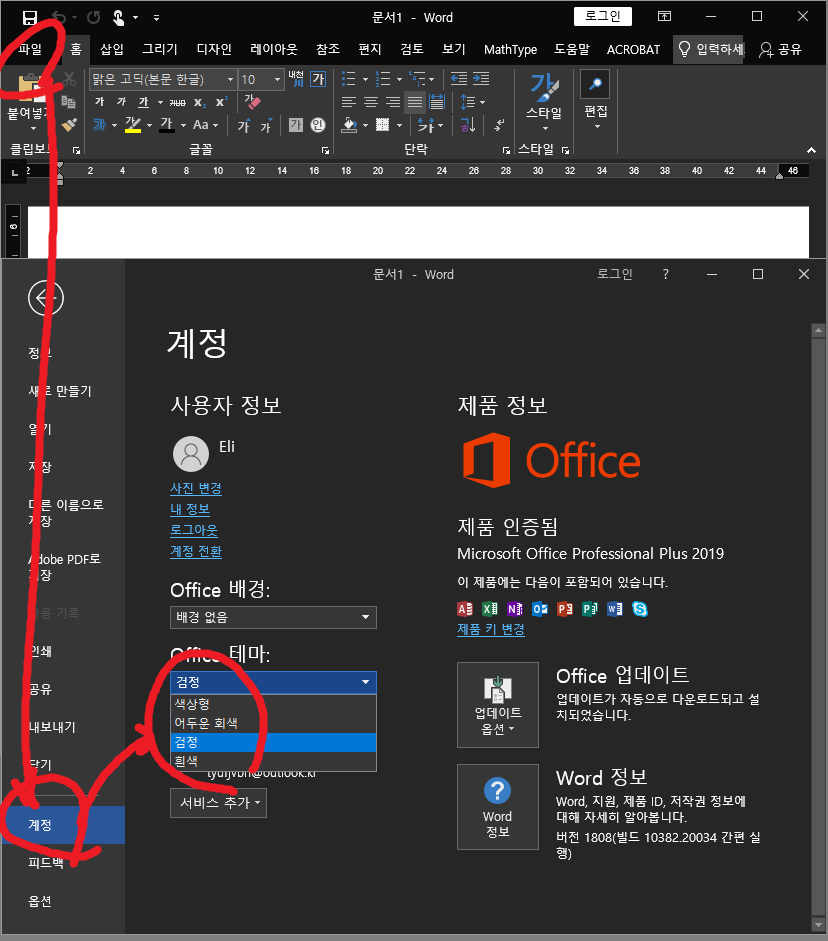Apply the black font color swatch
Image resolution: width=828 pixels, height=941 pixels.
click(x=167, y=125)
